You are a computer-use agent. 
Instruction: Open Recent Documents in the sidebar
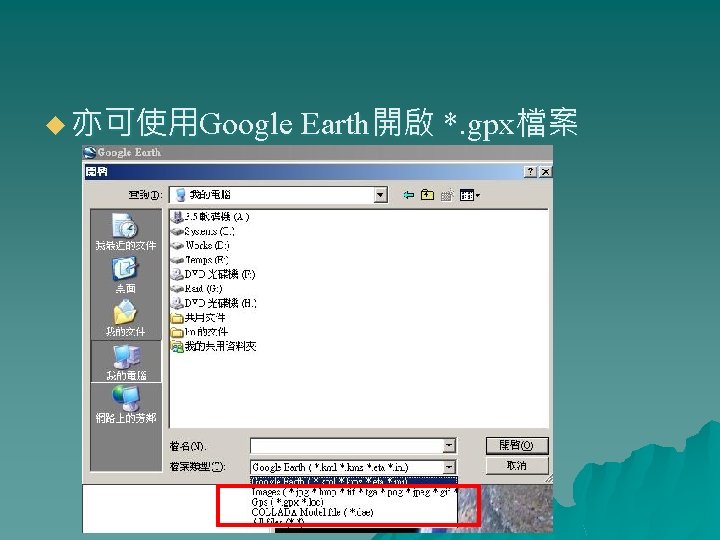point(125,232)
